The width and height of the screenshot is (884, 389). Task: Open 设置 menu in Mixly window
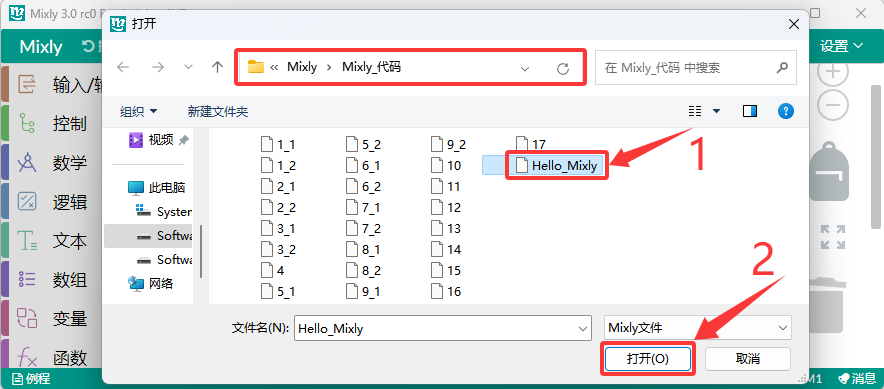point(842,46)
